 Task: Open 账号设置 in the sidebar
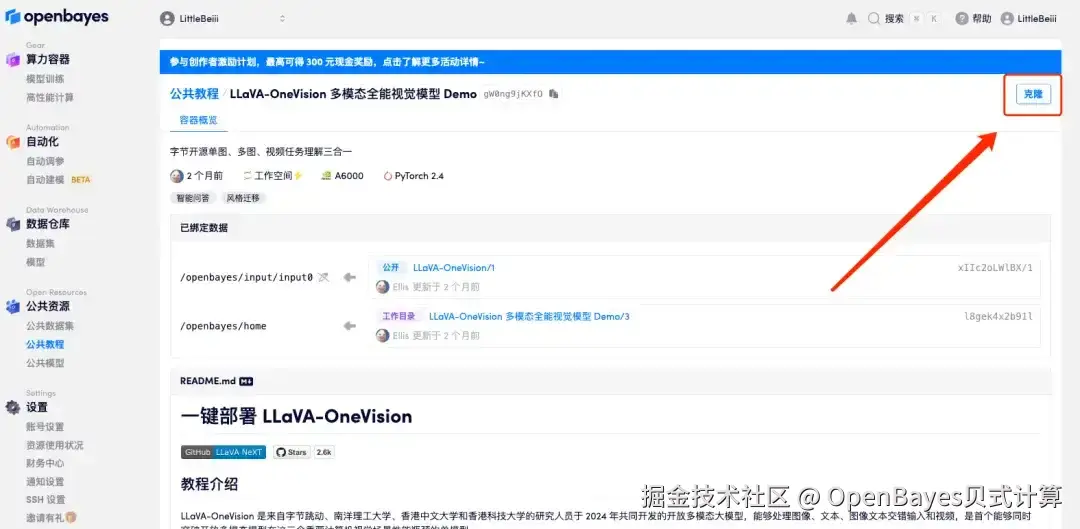tap(45, 426)
